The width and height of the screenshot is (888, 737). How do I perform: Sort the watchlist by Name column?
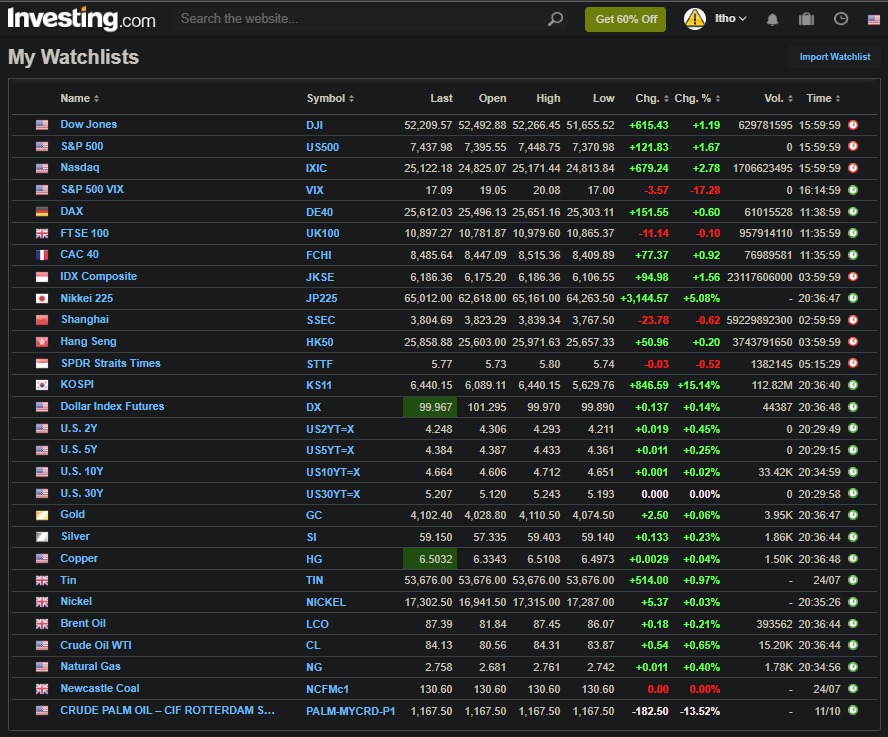pos(80,98)
